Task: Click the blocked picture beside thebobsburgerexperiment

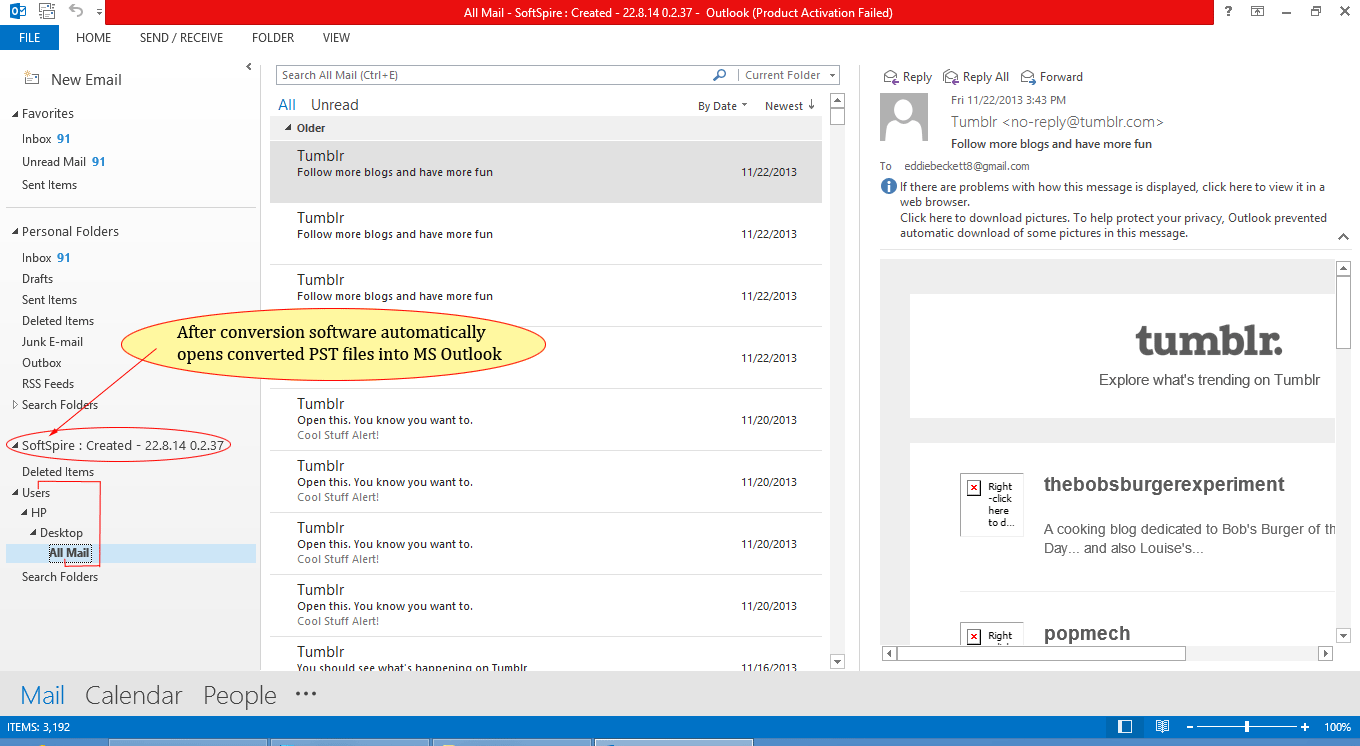Action: (991, 505)
